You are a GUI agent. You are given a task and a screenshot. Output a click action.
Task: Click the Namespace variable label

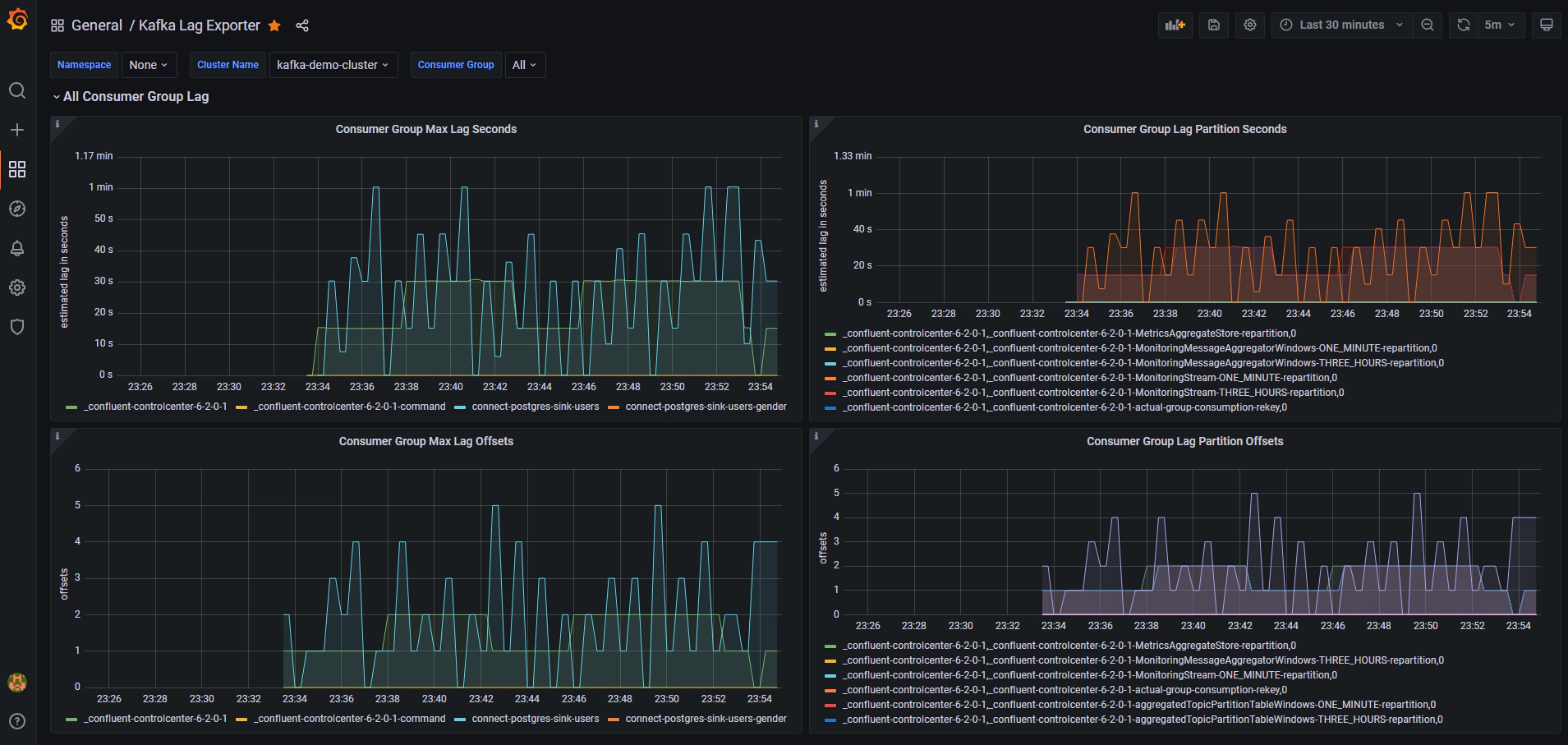(x=84, y=65)
